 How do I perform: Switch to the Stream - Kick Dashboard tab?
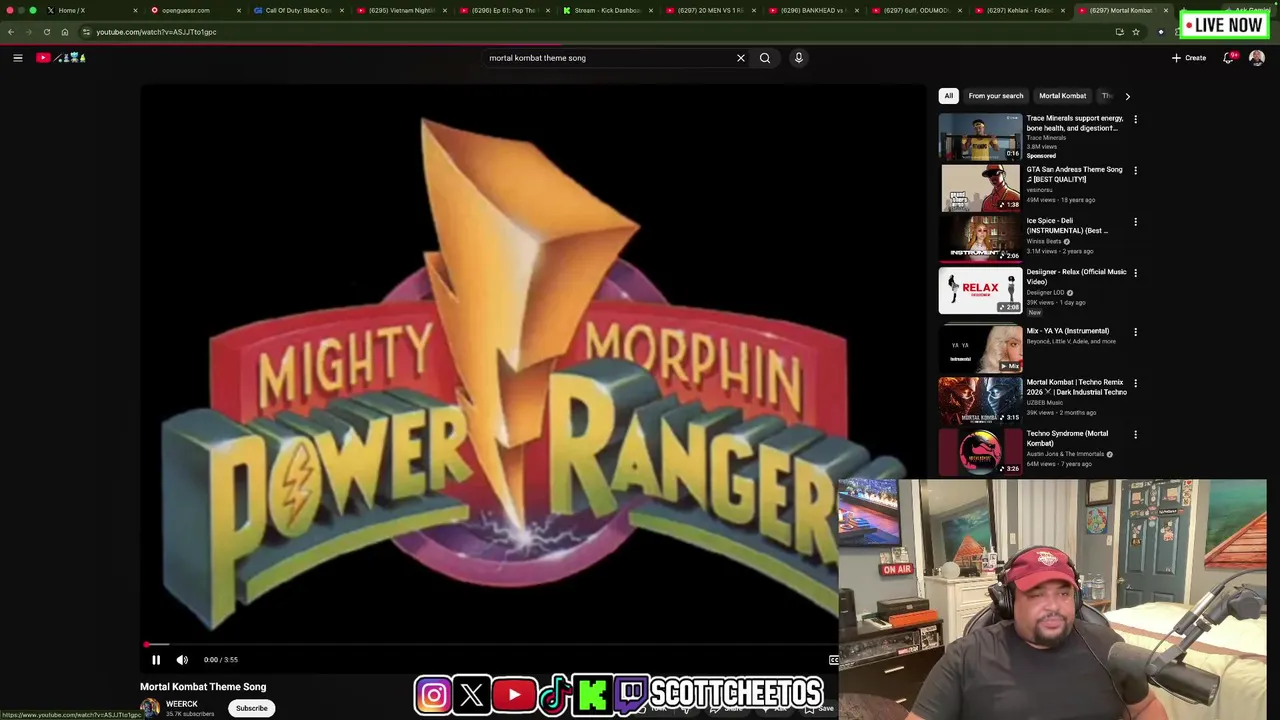click(605, 10)
